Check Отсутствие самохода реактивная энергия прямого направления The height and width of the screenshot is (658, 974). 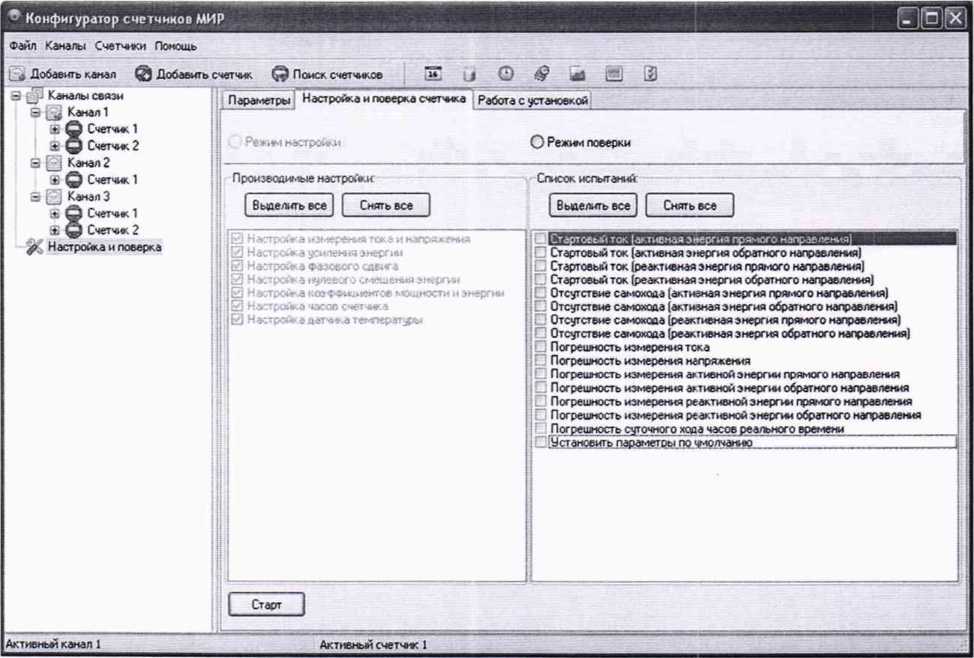540,320
